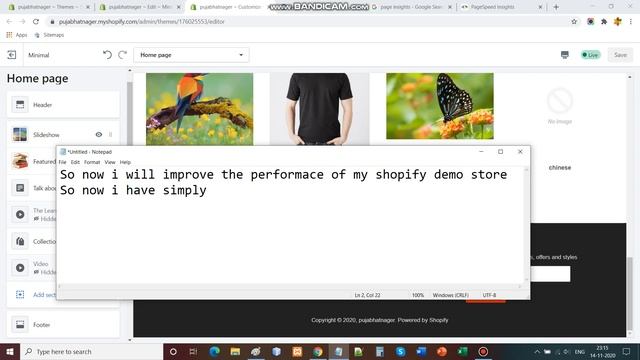Screen dimensions: 640x360
Task: Launch Microsoft Edge from taskbar
Action: tap(214, 351)
